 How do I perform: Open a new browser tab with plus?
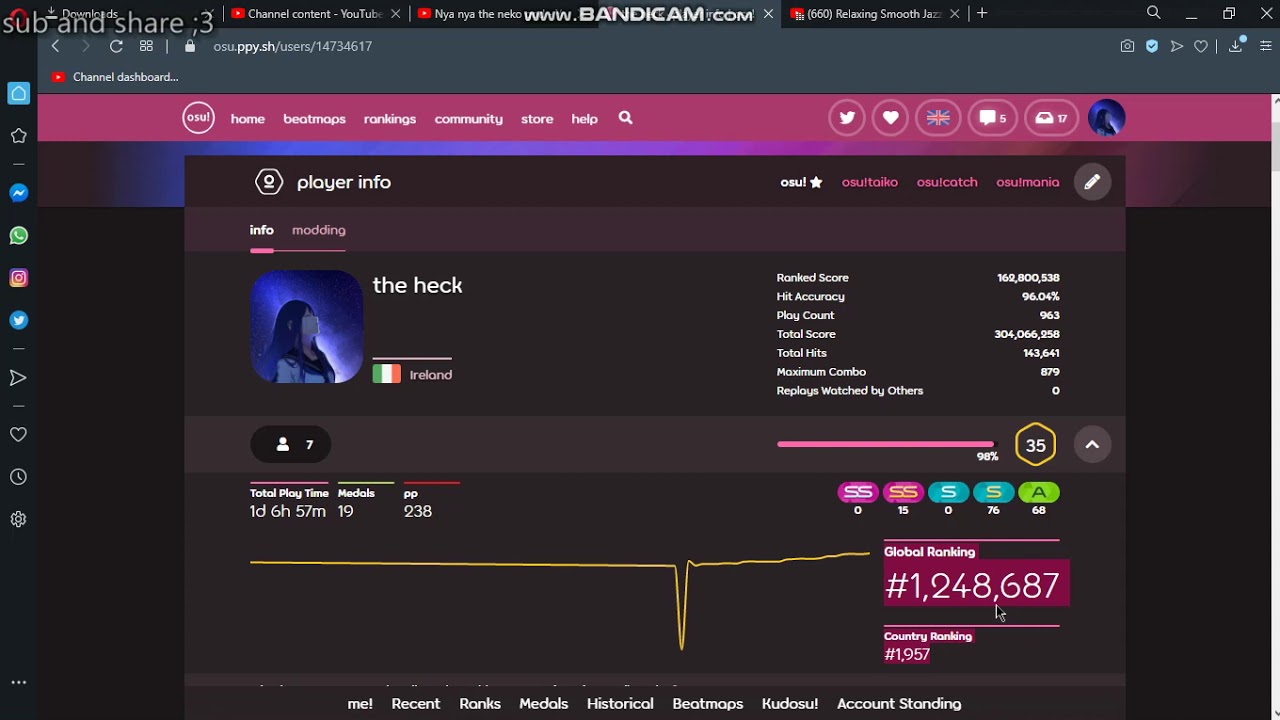[982, 13]
